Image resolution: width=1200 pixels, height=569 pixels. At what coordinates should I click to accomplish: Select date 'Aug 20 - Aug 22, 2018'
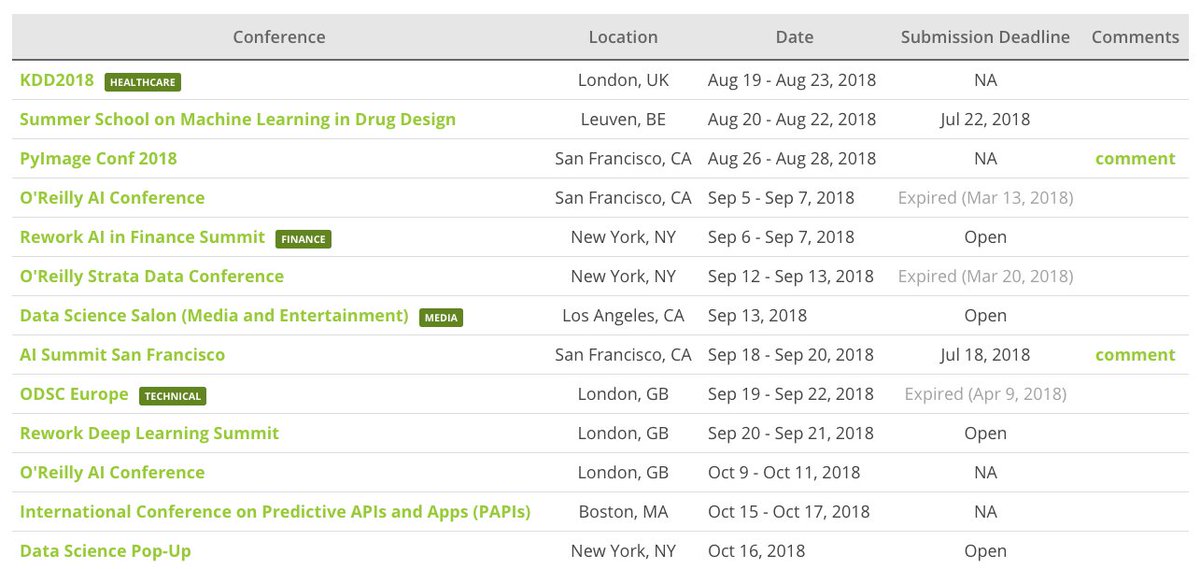tap(791, 119)
